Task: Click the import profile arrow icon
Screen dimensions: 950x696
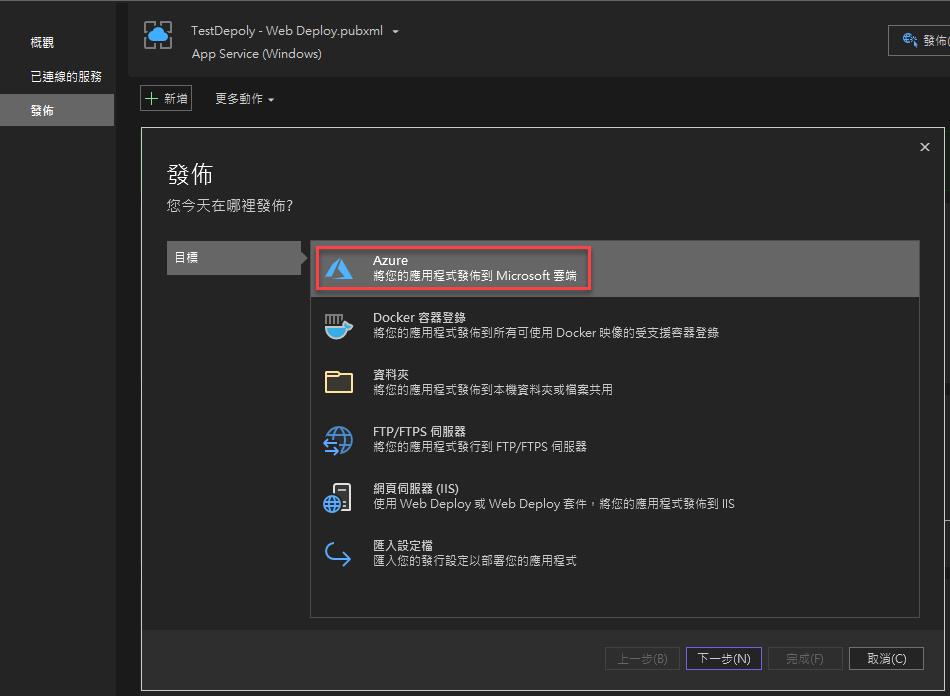Action: pos(339,553)
